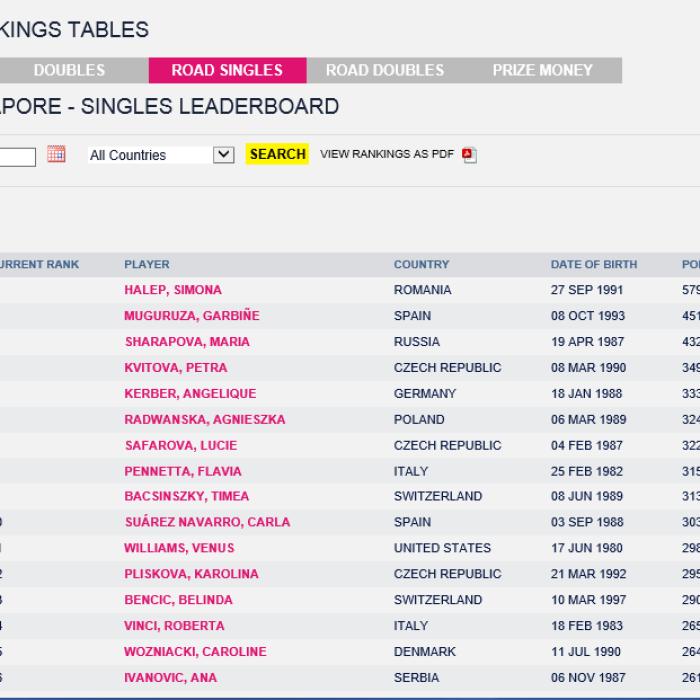Select Angelique Kerber's player link
This screenshot has width=700, height=700.
[x=190, y=394]
